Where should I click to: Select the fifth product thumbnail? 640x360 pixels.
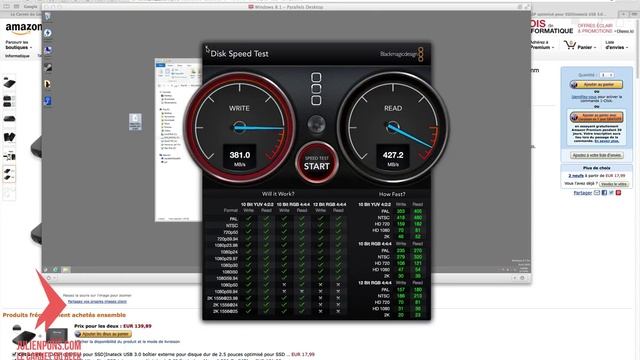[9, 156]
